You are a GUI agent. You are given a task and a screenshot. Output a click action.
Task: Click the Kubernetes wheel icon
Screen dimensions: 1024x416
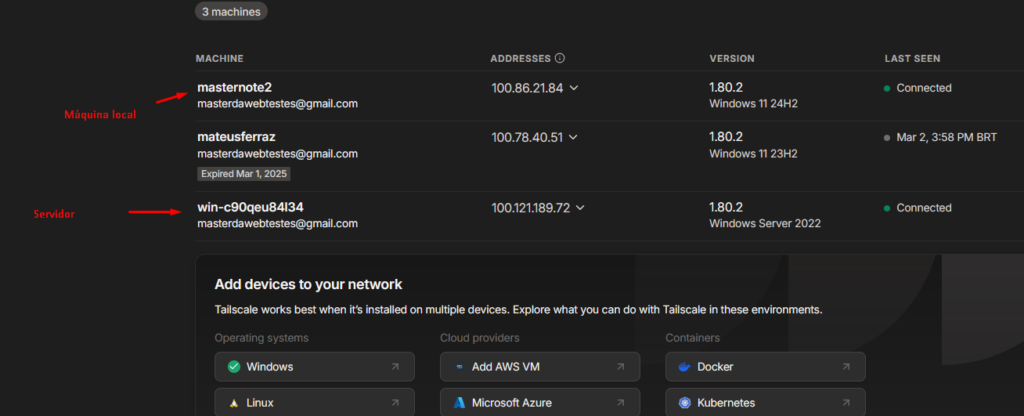pos(684,403)
